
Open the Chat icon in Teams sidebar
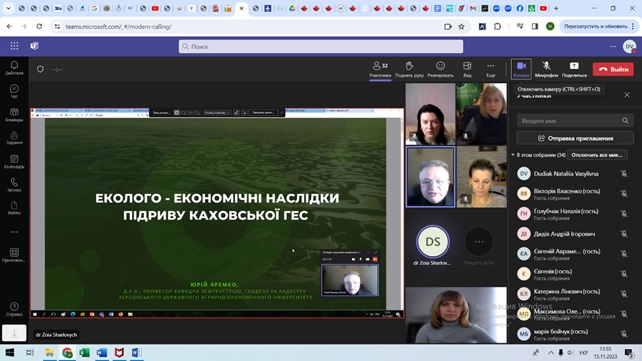coord(14,90)
